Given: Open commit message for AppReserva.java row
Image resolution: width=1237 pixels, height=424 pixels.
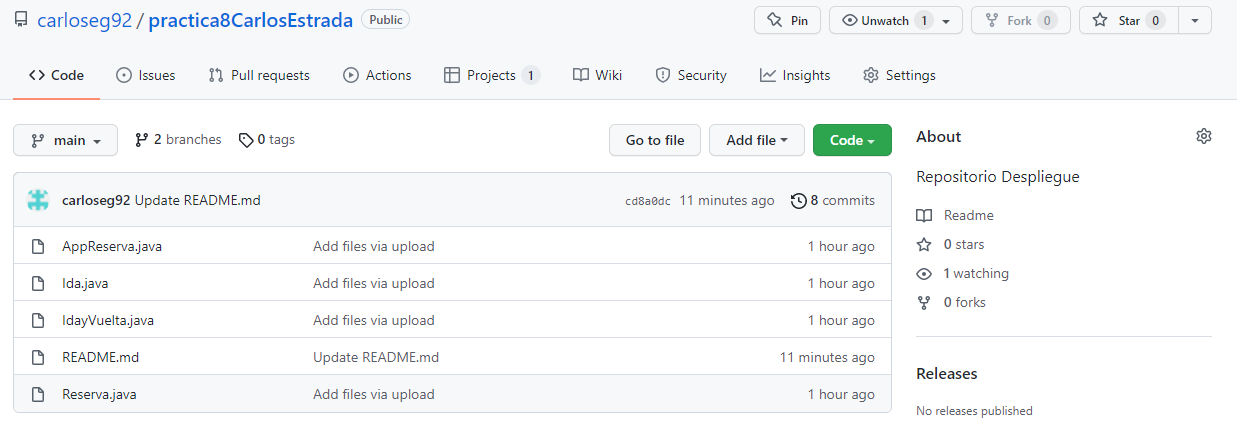Looking at the screenshot, I should click(374, 246).
